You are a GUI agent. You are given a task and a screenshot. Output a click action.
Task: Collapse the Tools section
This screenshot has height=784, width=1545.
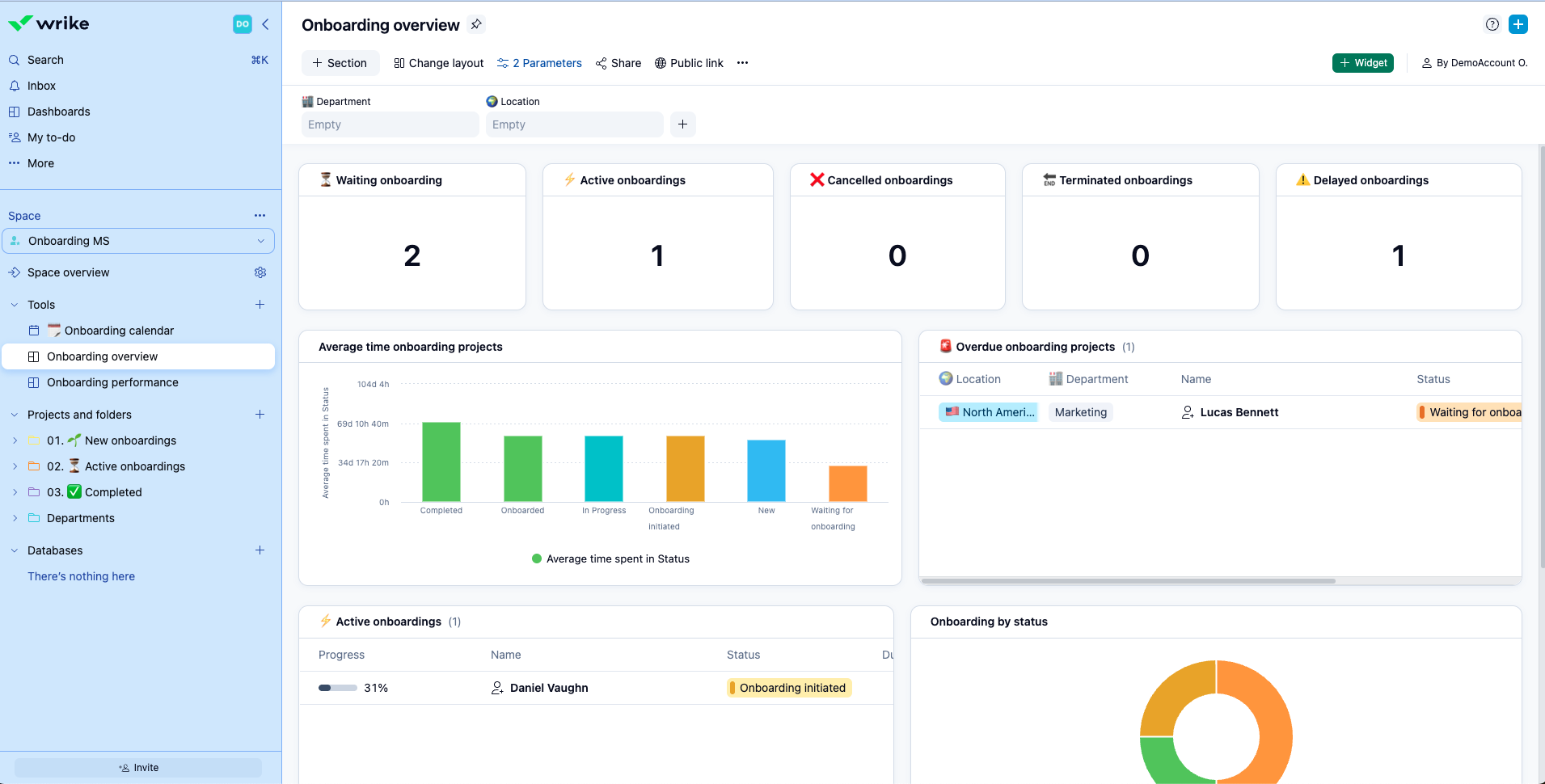[12, 304]
